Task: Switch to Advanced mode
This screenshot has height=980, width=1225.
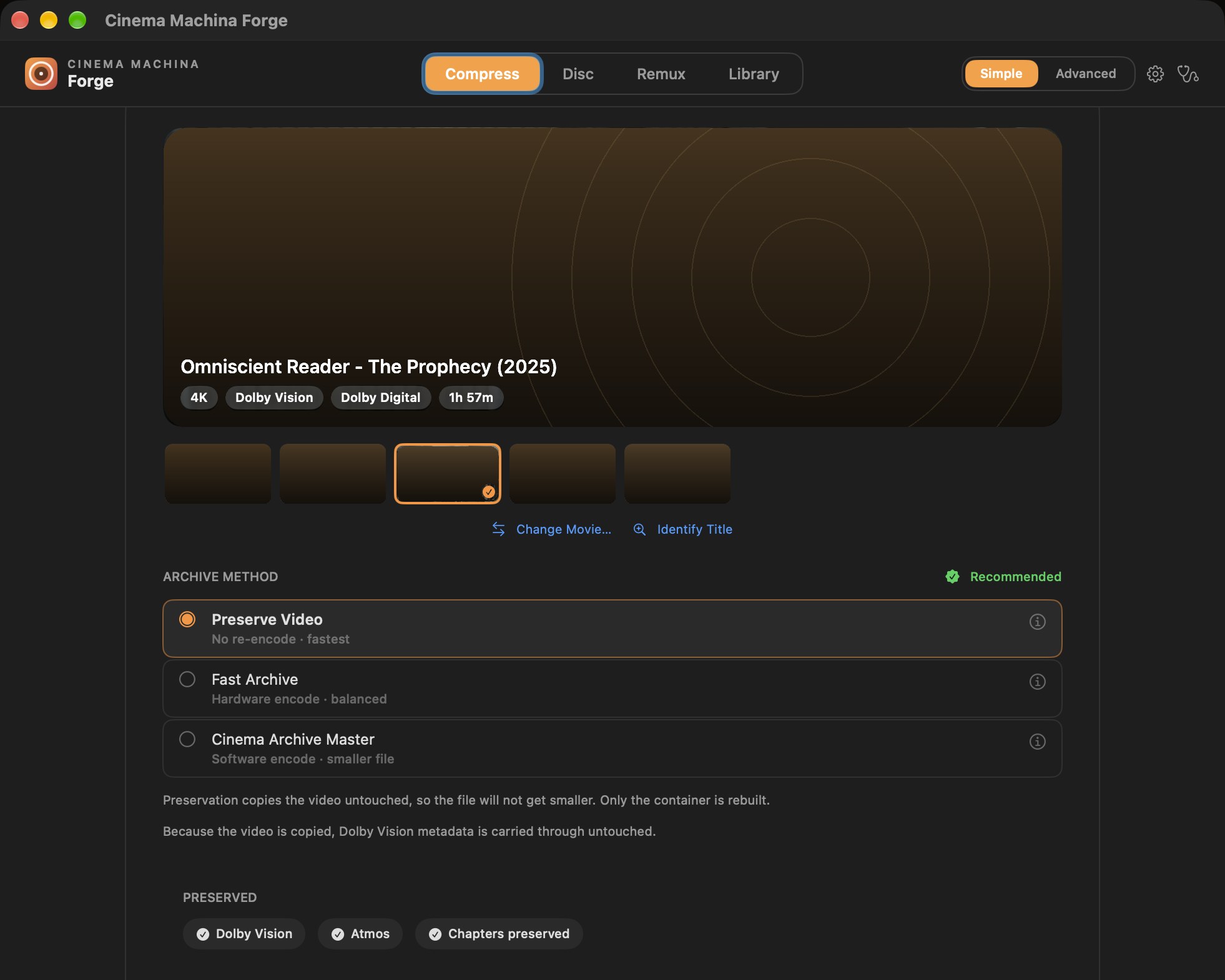Action: [1086, 74]
